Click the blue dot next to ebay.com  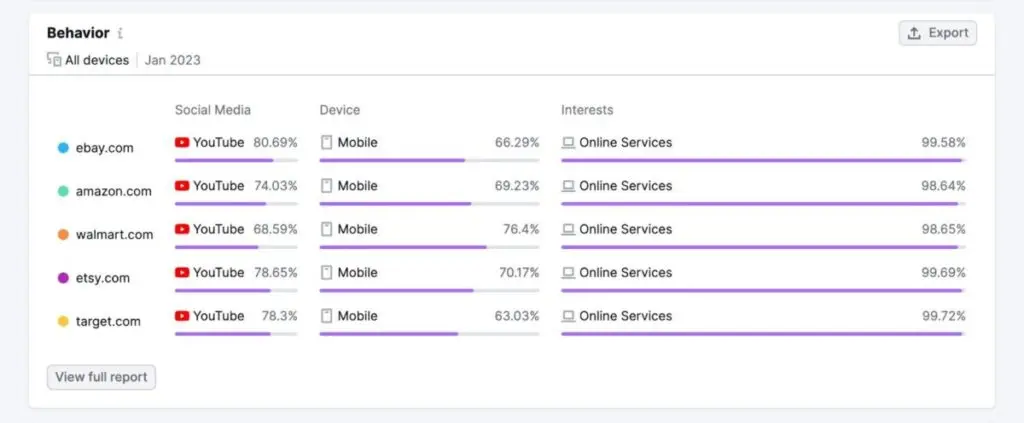[63, 148]
